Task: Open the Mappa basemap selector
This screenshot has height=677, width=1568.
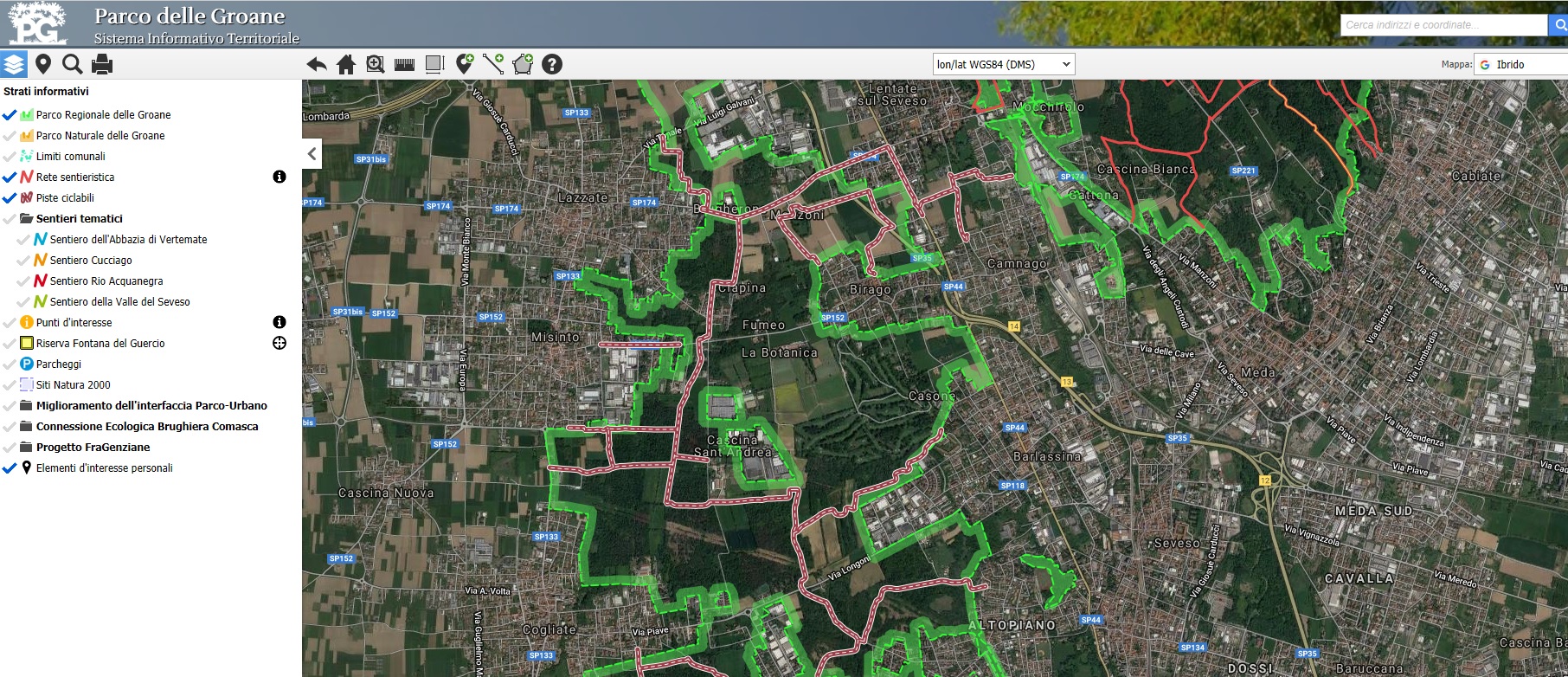Action: (1521, 64)
